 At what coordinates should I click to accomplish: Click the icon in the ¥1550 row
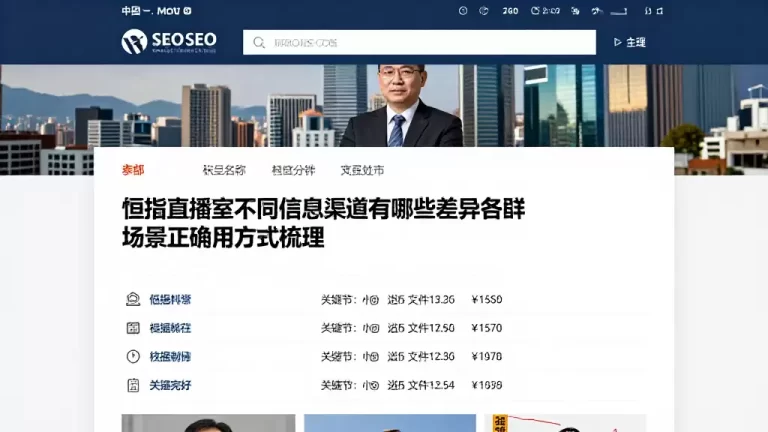[x=133, y=299]
